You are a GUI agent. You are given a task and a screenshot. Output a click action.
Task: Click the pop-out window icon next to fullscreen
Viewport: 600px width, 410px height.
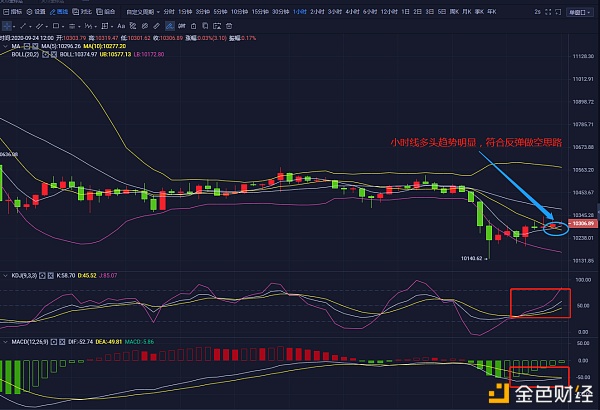(558, 12)
